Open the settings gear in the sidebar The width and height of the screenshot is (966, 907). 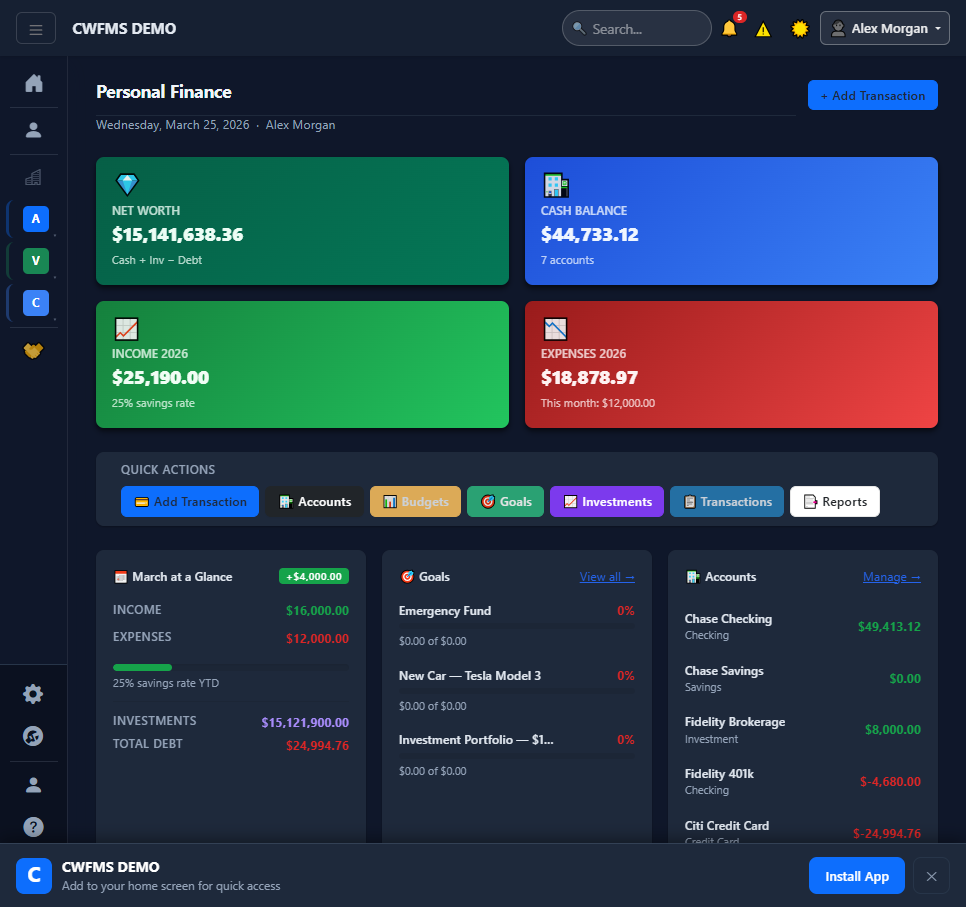coord(32,693)
